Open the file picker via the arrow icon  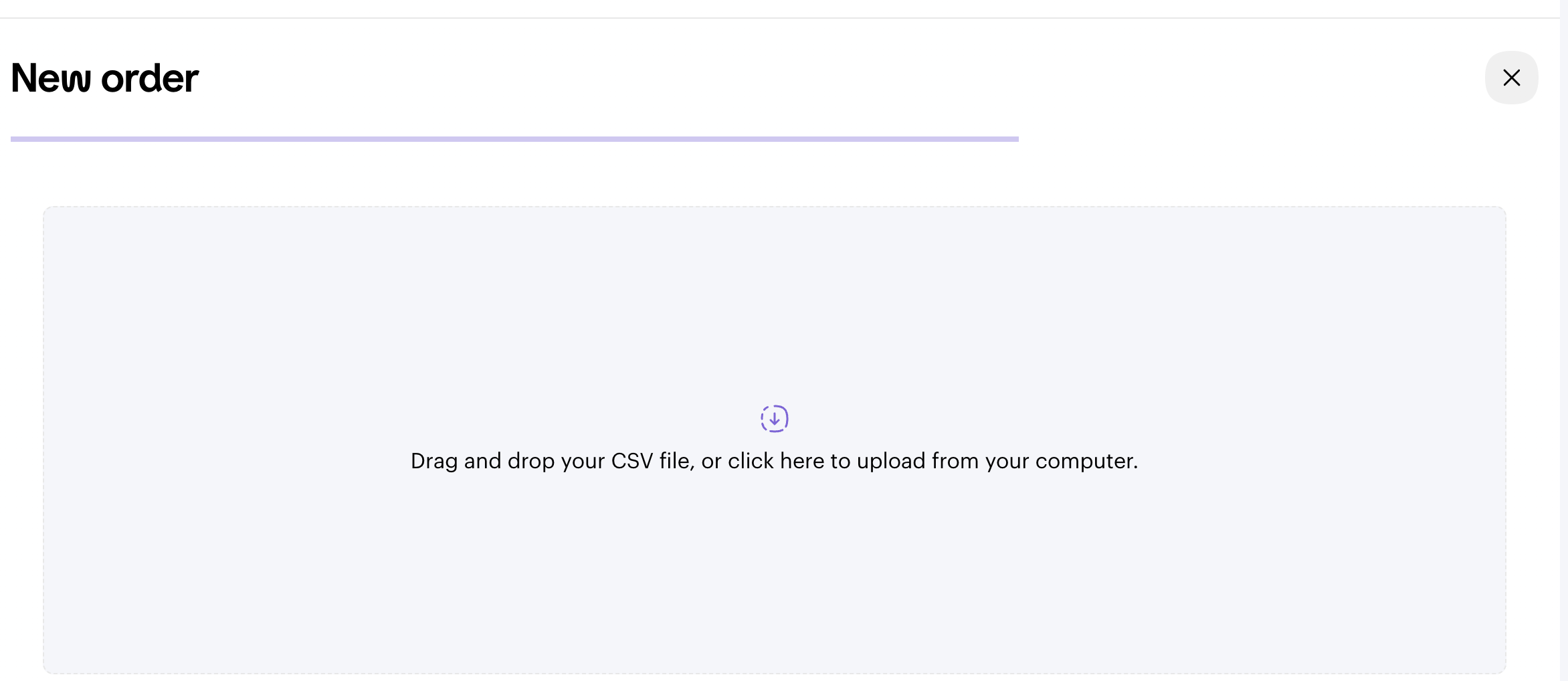[x=774, y=419]
